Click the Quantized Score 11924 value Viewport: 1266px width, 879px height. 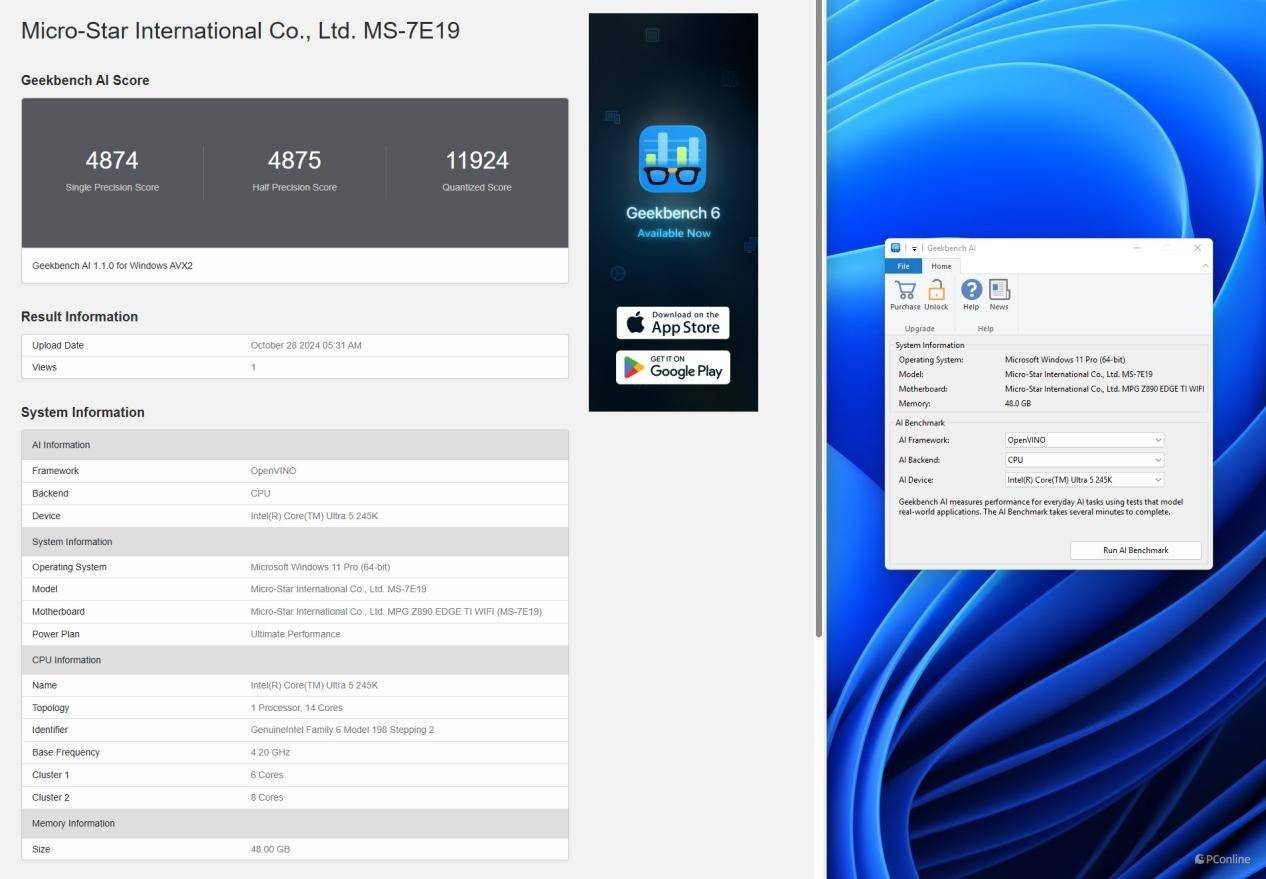coord(477,160)
